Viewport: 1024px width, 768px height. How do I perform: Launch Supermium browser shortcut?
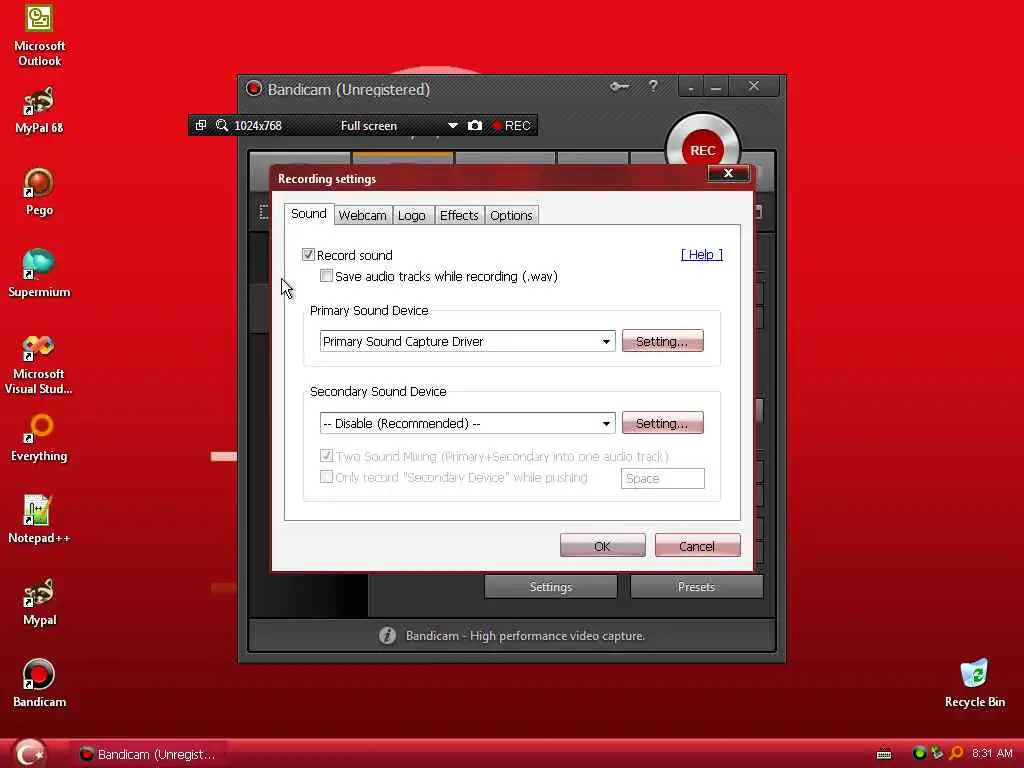39,274
